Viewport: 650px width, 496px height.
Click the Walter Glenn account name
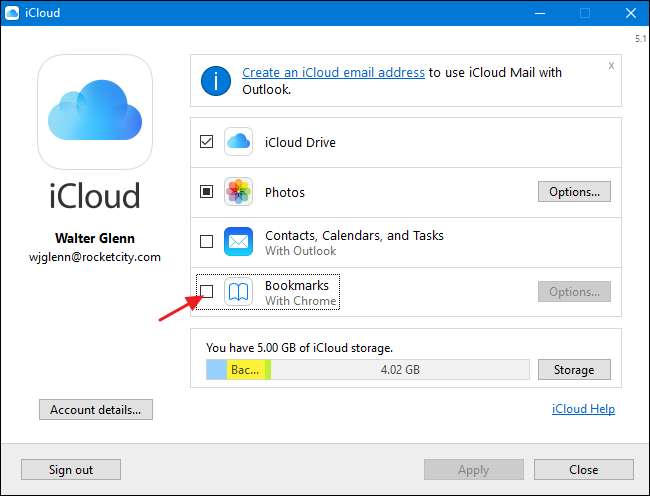click(x=95, y=238)
